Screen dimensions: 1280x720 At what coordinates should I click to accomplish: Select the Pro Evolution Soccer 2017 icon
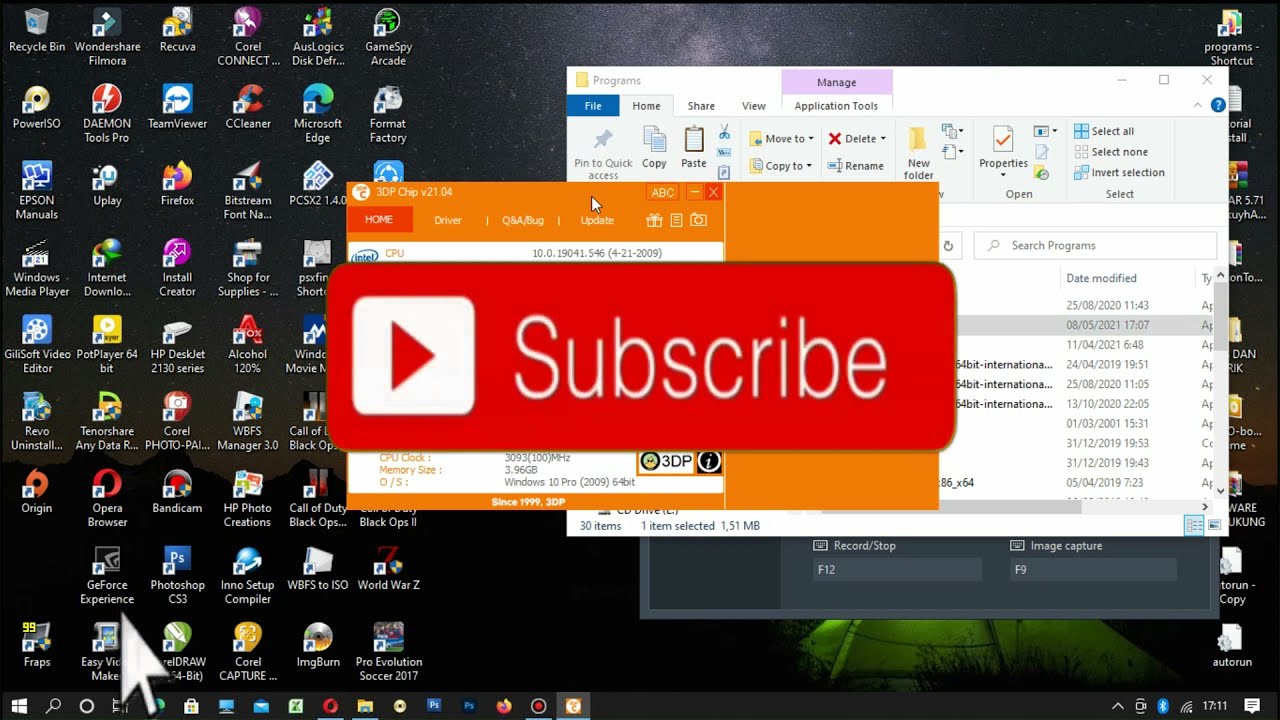[x=388, y=652]
